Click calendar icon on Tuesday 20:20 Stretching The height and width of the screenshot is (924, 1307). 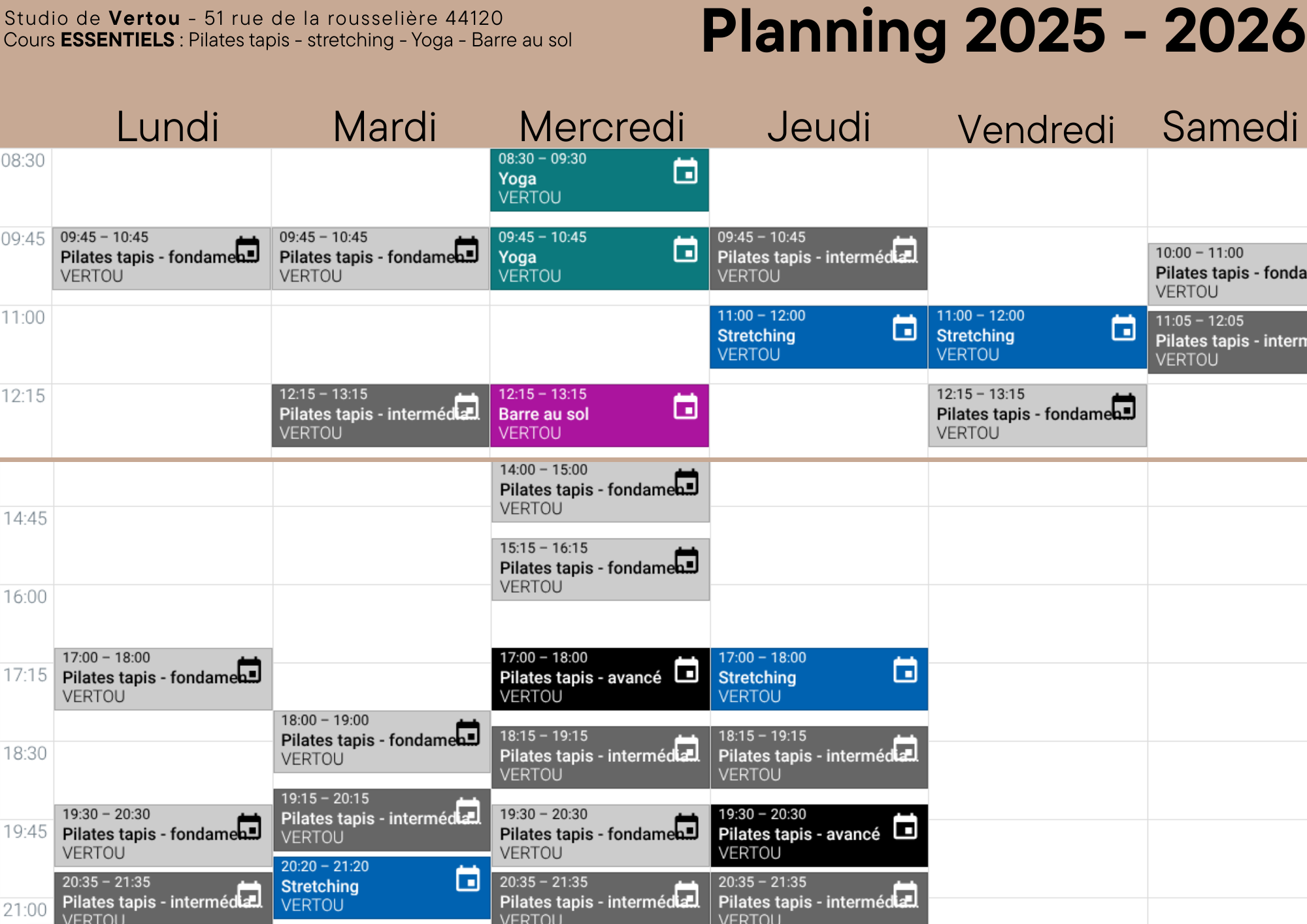point(468,878)
